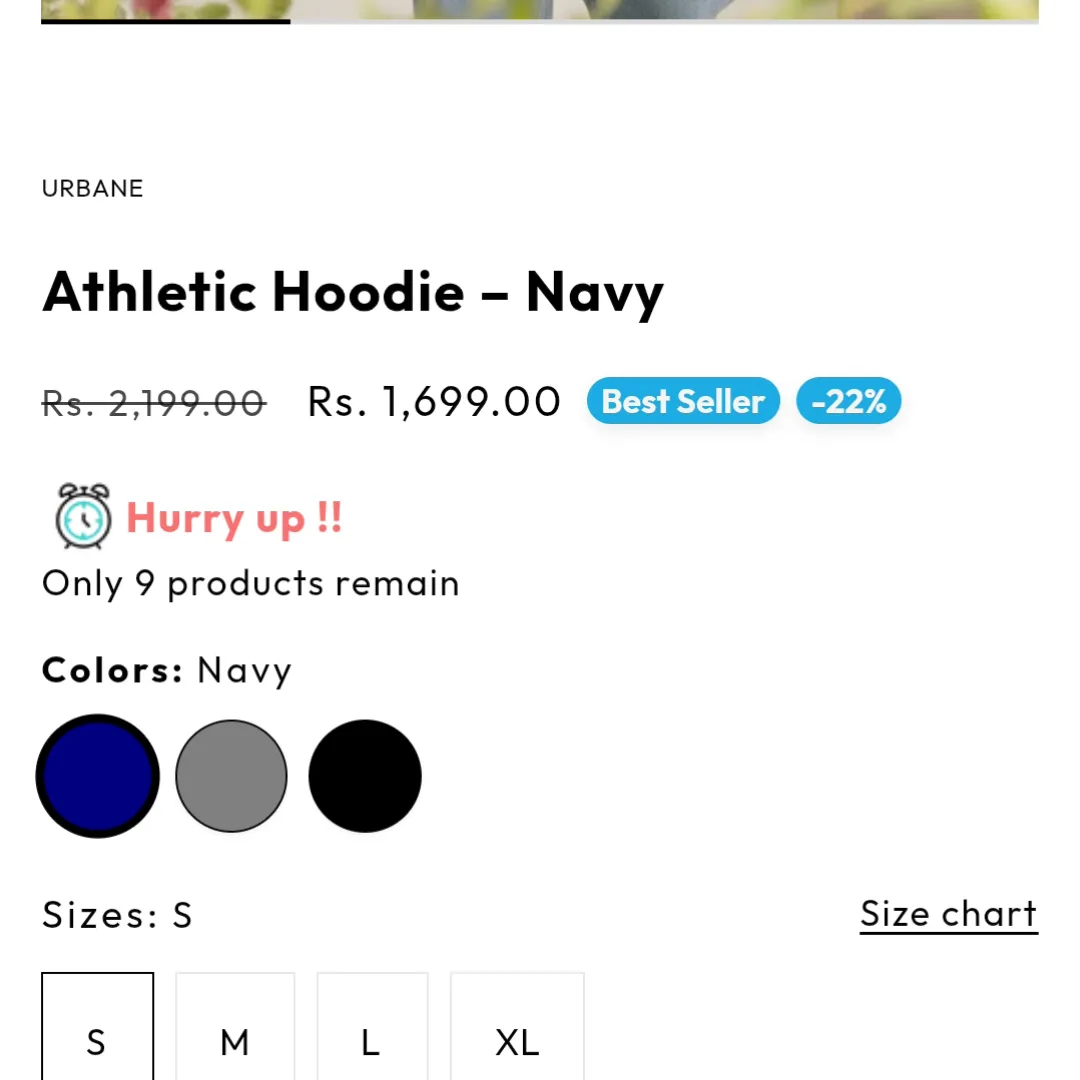Click the Only 9 products remain notice
Image resolution: width=1080 pixels, height=1080 pixels.
pos(251,583)
